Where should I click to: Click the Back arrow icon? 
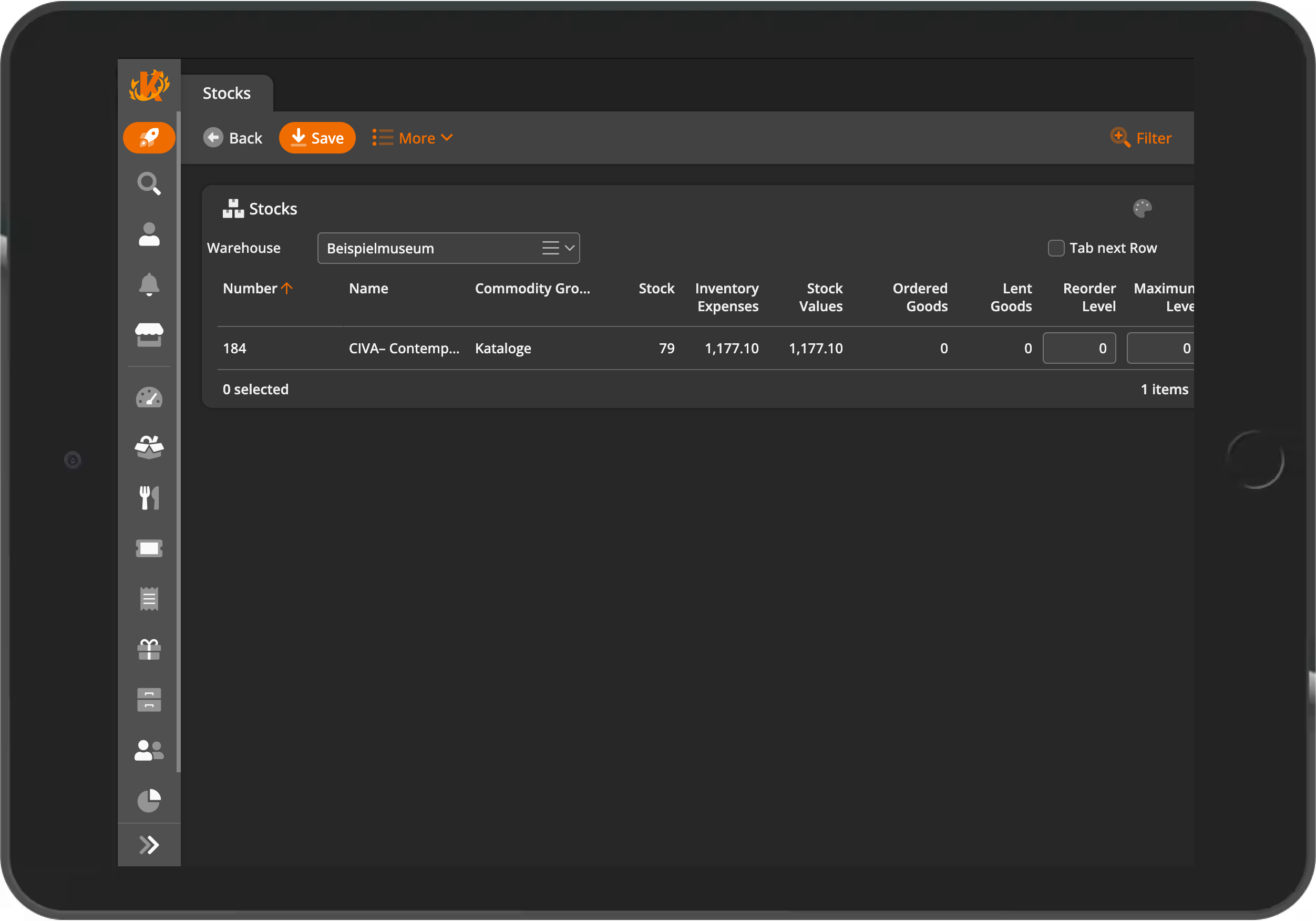pyautogui.click(x=213, y=138)
